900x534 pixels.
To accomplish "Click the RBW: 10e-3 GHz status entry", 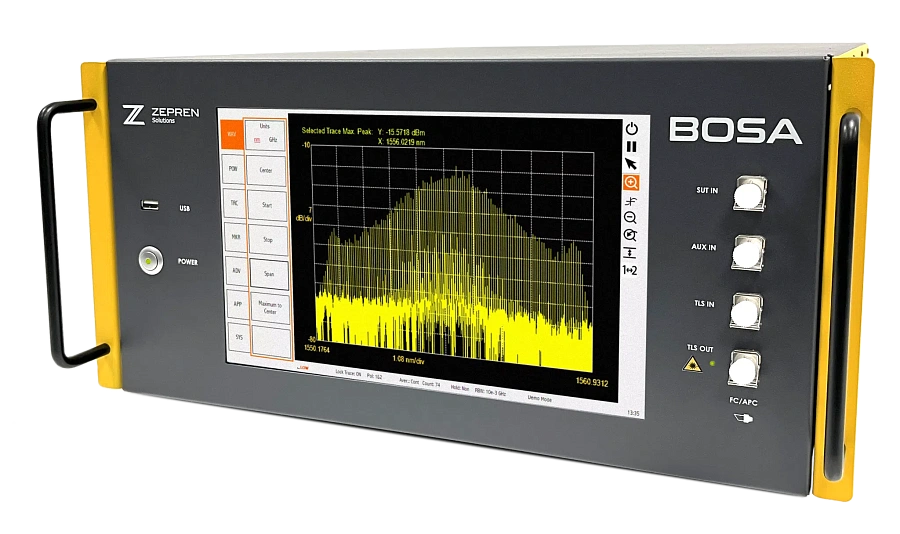I will click(490, 392).
